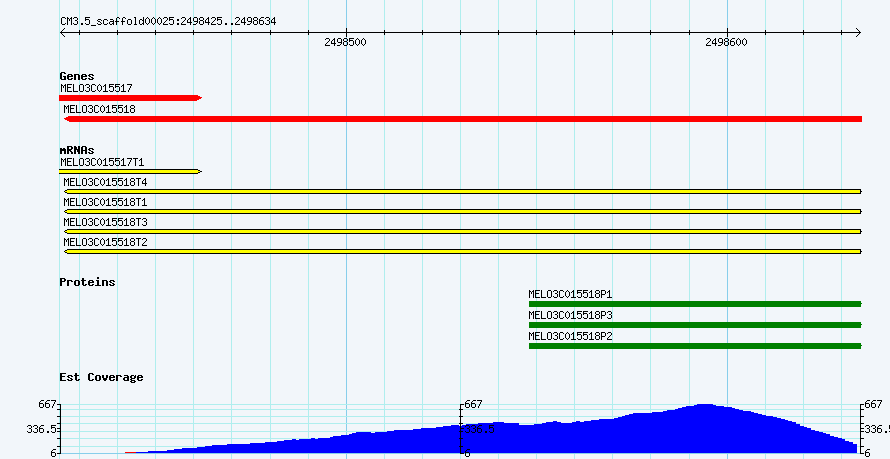
Task: Select the MELO3C015517 gene label
Action: [96, 88]
